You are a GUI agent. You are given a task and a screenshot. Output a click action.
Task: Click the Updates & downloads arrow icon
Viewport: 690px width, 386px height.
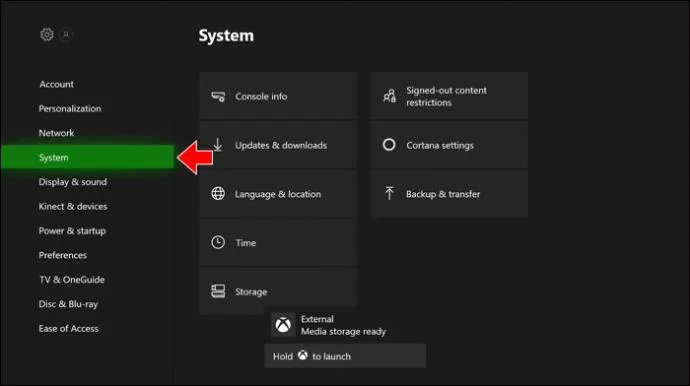(217, 145)
